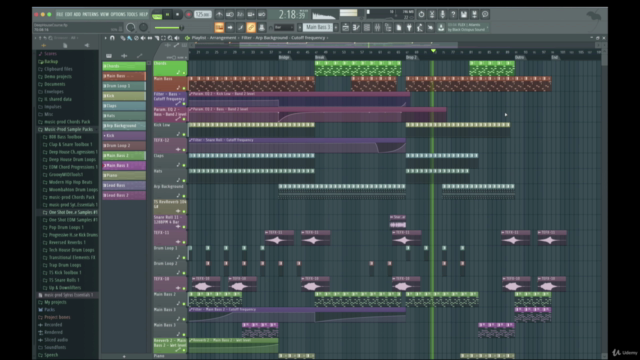The image size is (640, 360).
Task: Click the master volume slider handle
Action: click(181, 28)
